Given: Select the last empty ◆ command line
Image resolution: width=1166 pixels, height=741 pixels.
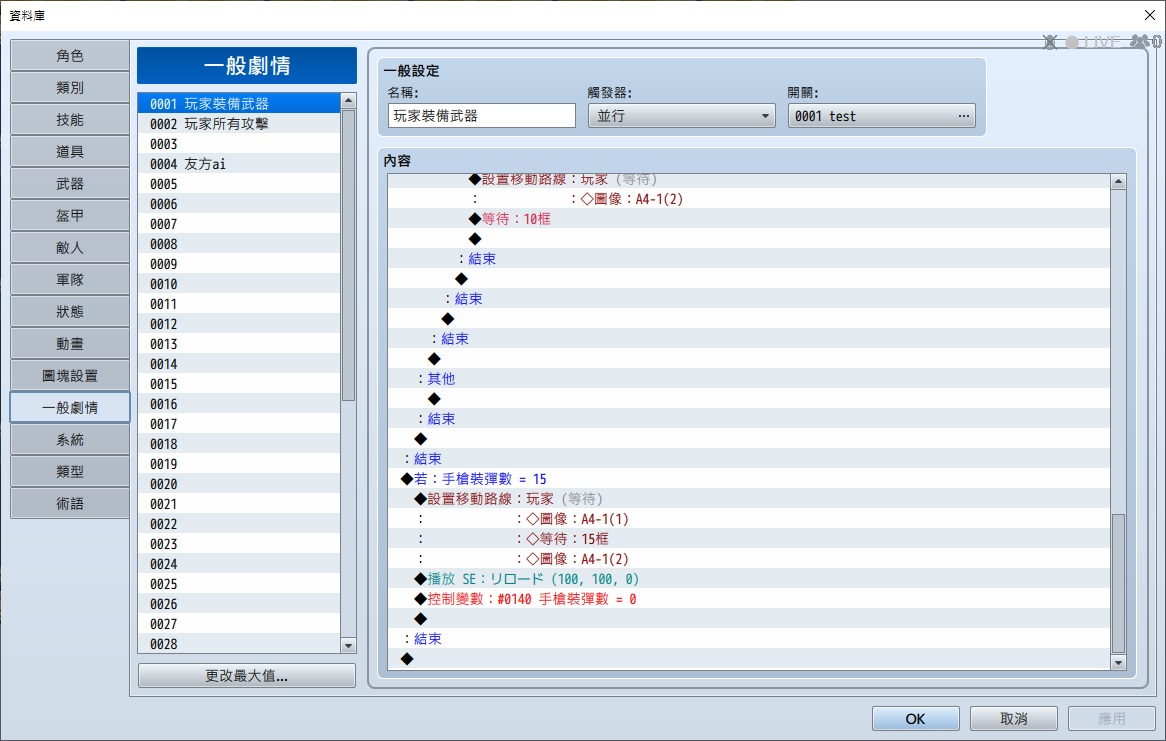Looking at the screenshot, I should coord(749,659).
